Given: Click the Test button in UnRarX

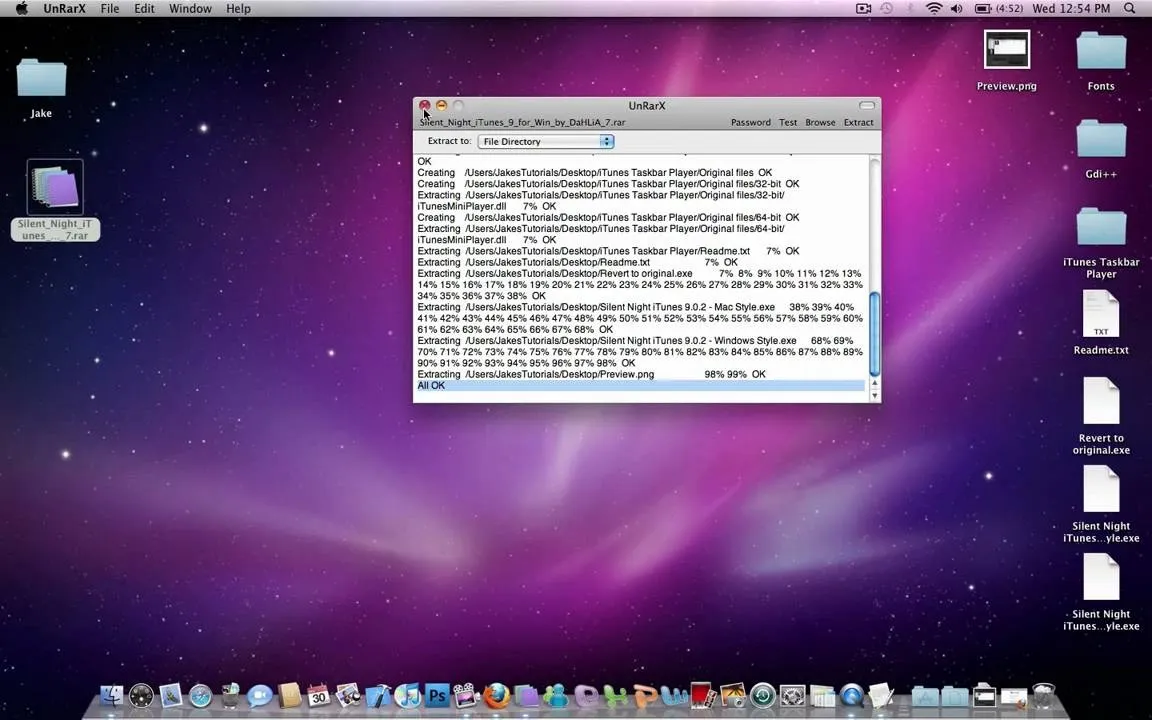Looking at the screenshot, I should (x=788, y=123).
